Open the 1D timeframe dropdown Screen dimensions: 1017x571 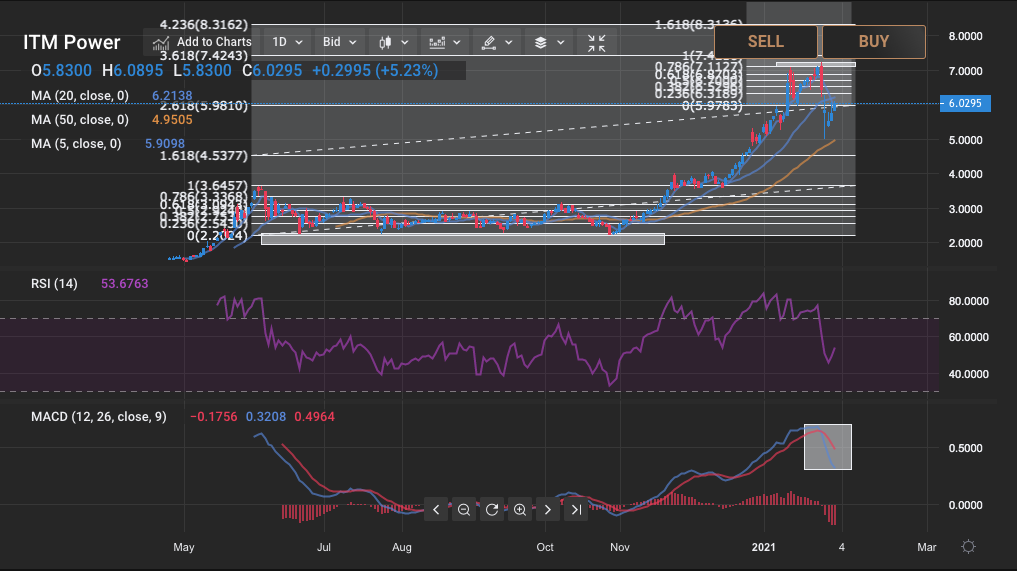287,42
